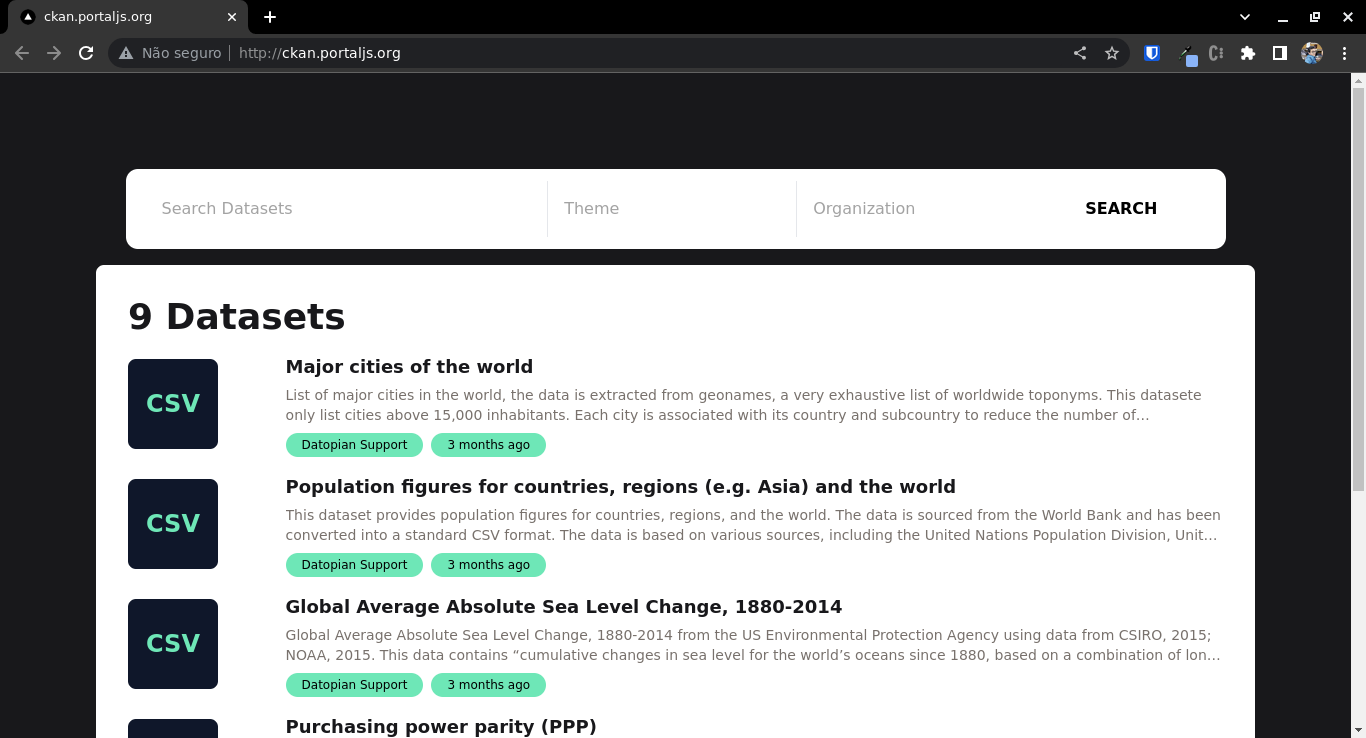Open the Bitwarden extension

click(x=1152, y=53)
